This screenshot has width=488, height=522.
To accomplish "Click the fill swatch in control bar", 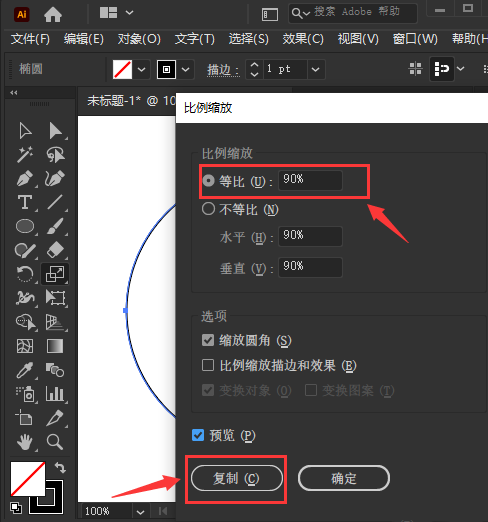I will (122, 69).
